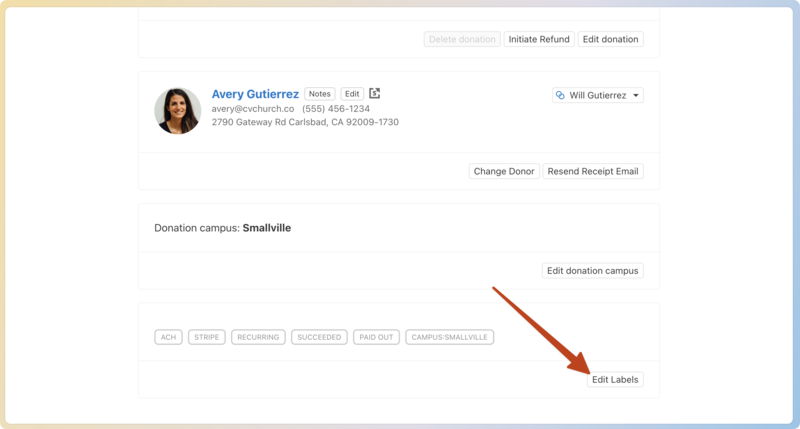
Task: Click the PAID OUT label tag
Action: (x=376, y=337)
